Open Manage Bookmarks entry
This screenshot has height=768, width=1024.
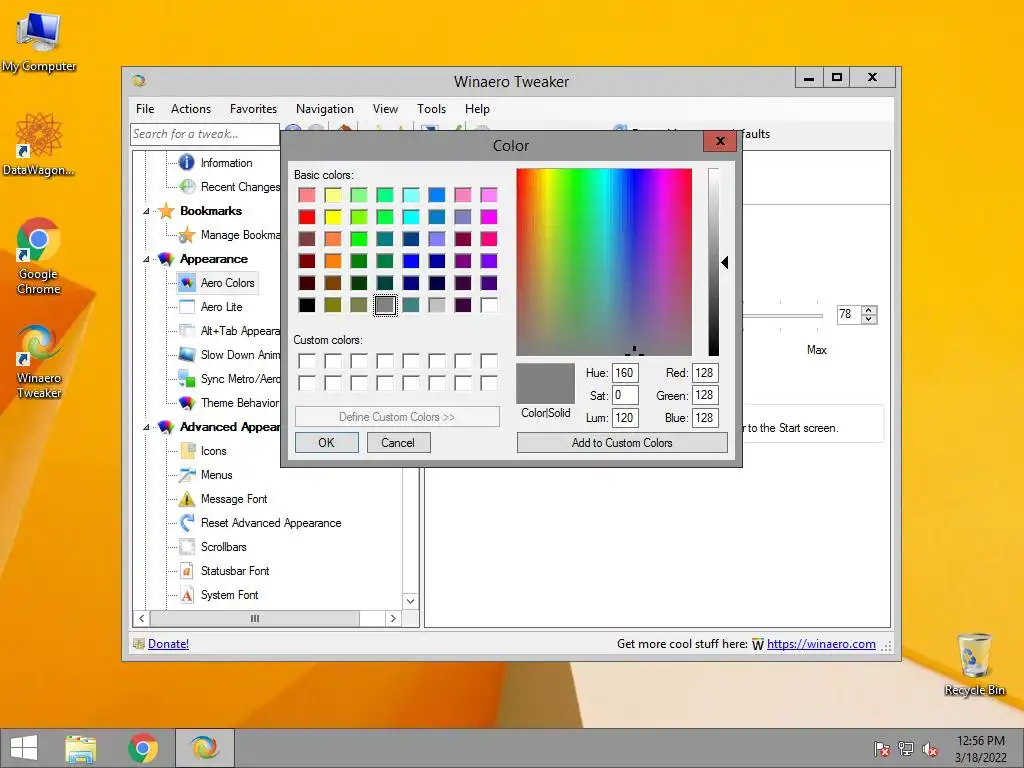click(240, 234)
